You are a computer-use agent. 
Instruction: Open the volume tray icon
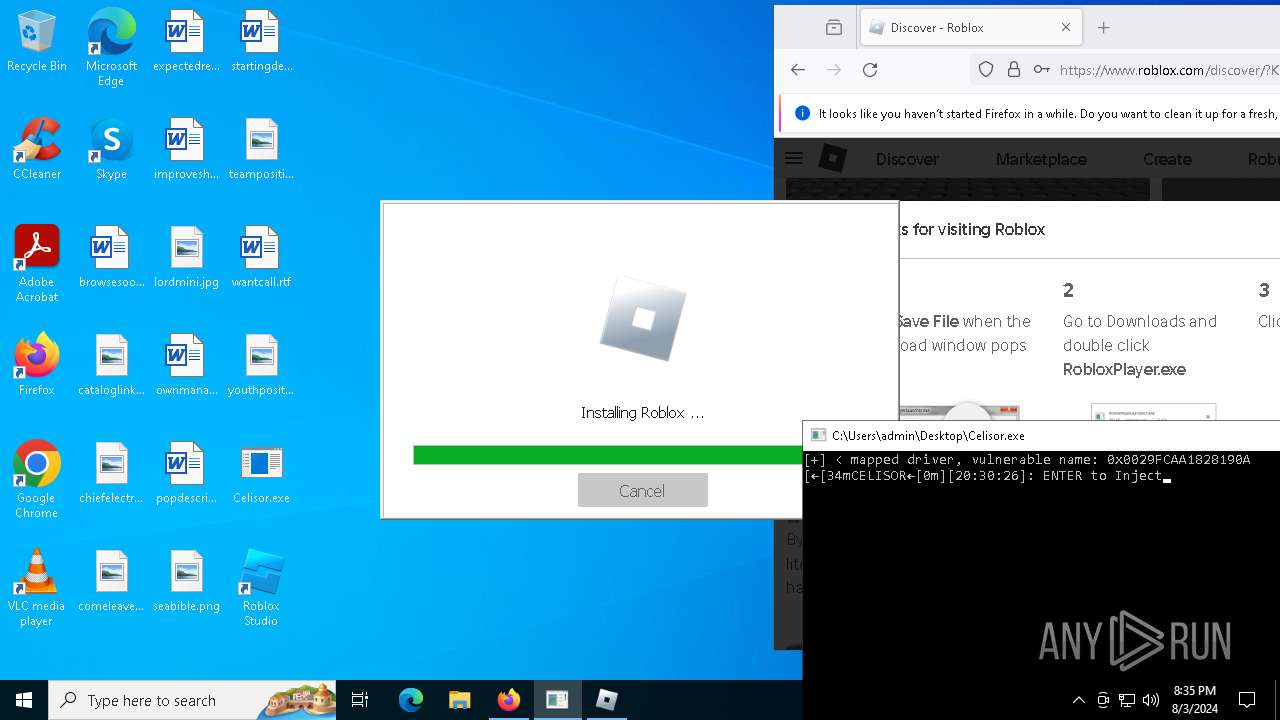(x=1151, y=700)
